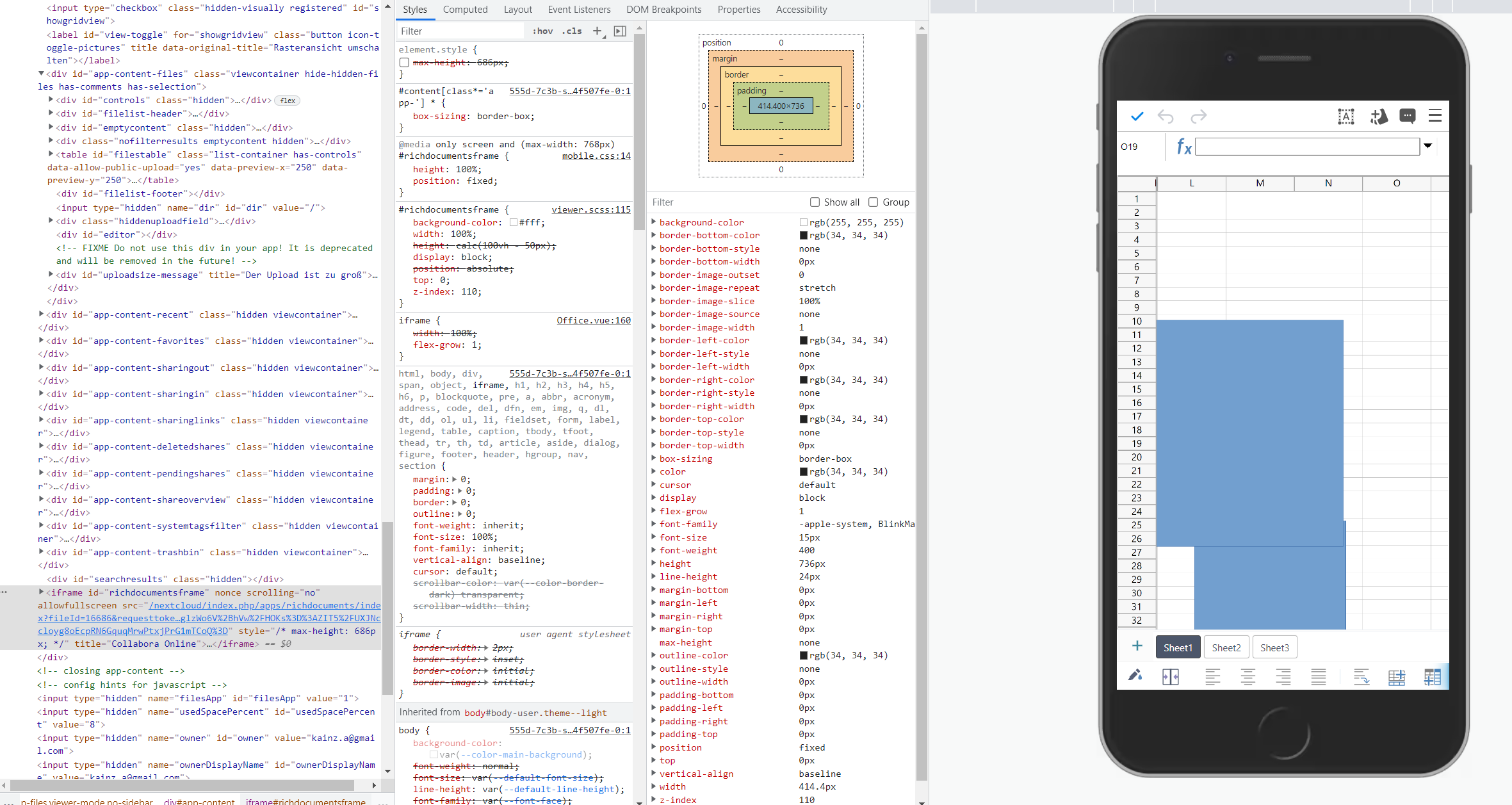Collapse the app-content-files div node

42,74
